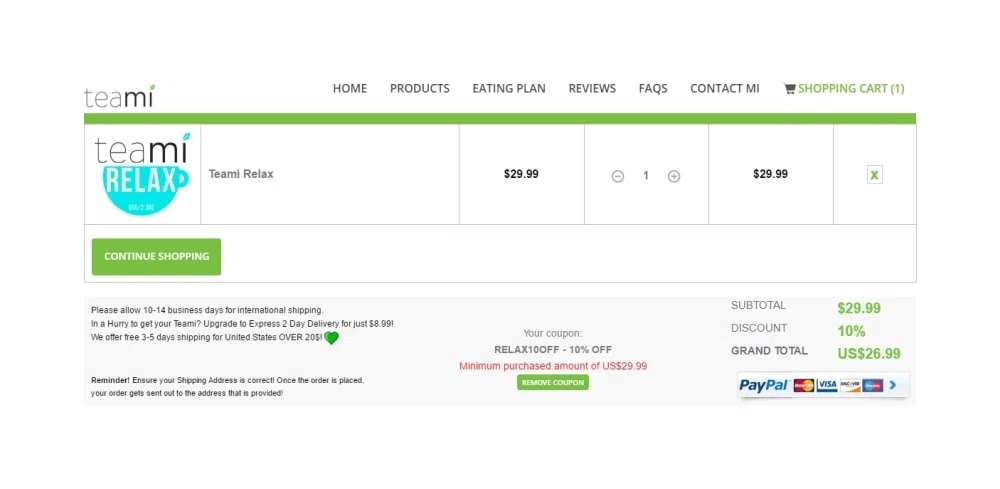Click the 10-14 business days shipping note

(207, 310)
